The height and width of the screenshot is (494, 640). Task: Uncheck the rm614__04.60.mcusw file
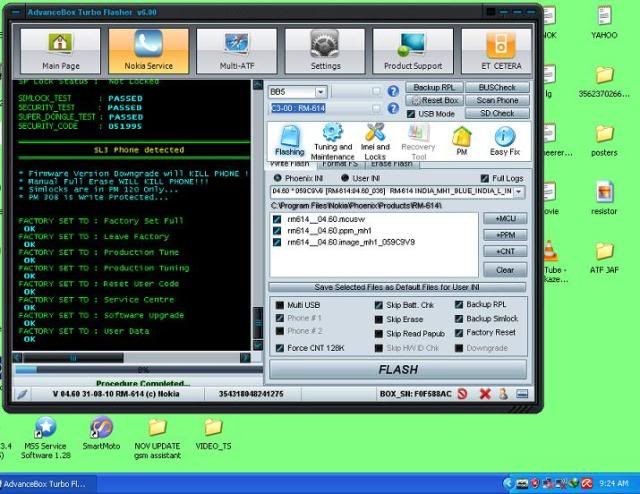click(277, 219)
